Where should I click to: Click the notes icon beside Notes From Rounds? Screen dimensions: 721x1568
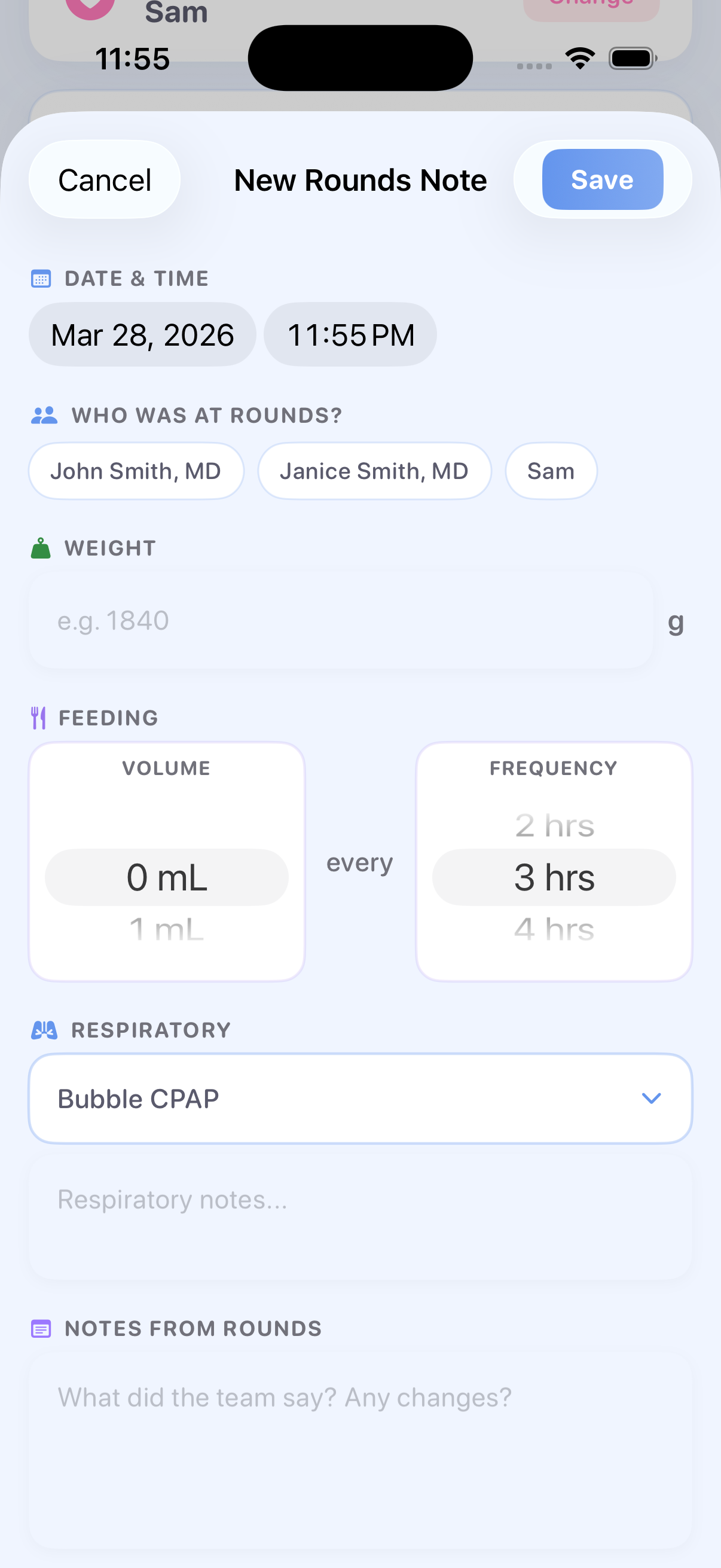click(x=41, y=1328)
